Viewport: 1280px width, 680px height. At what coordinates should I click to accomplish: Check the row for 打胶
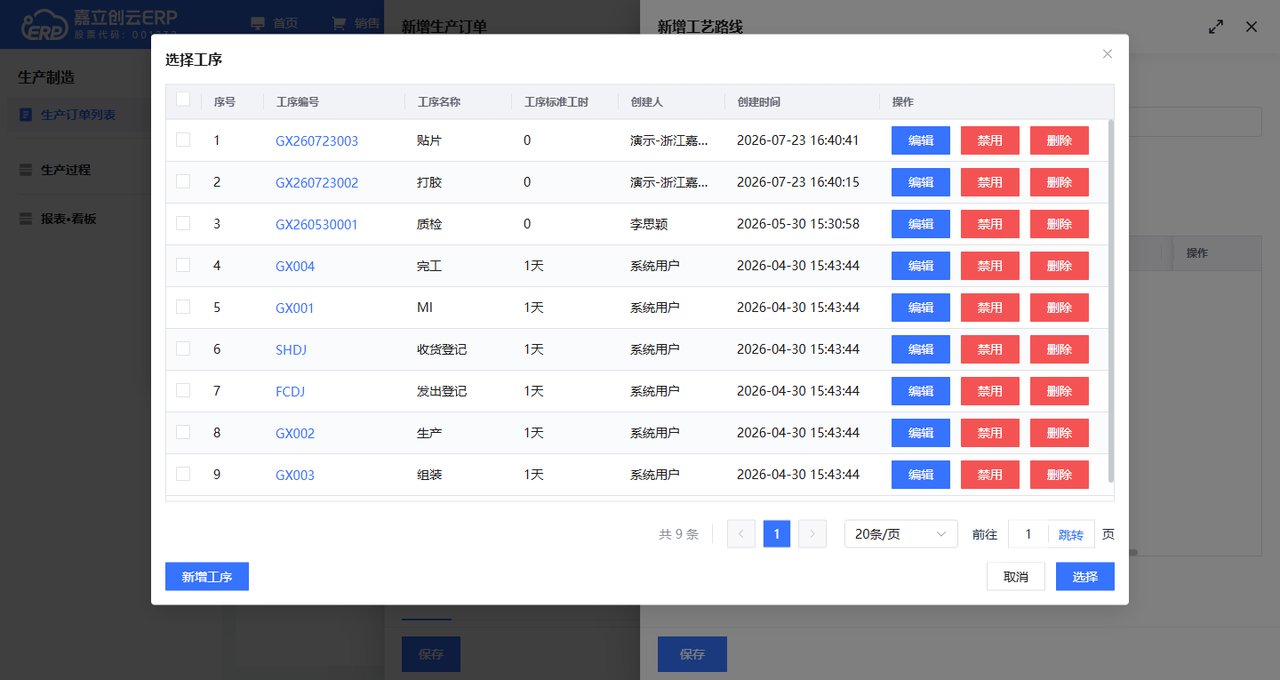tap(183, 182)
